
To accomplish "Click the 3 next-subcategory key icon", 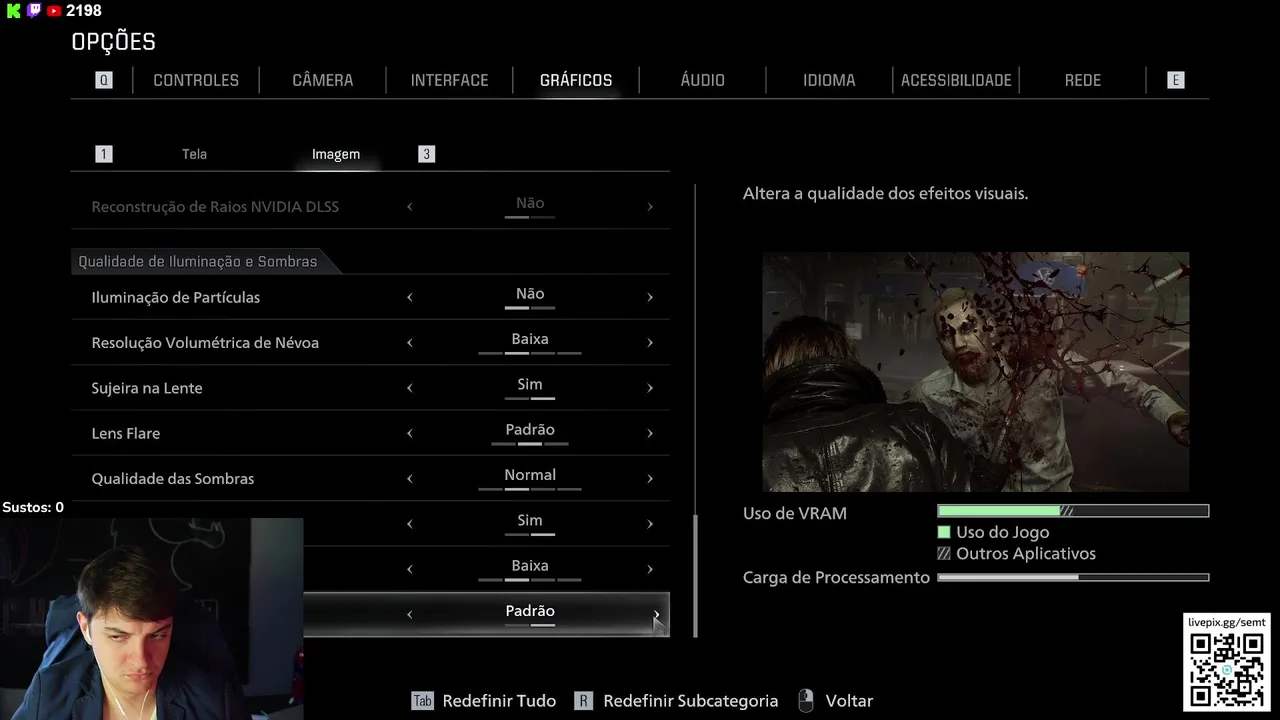I will pos(427,154).
